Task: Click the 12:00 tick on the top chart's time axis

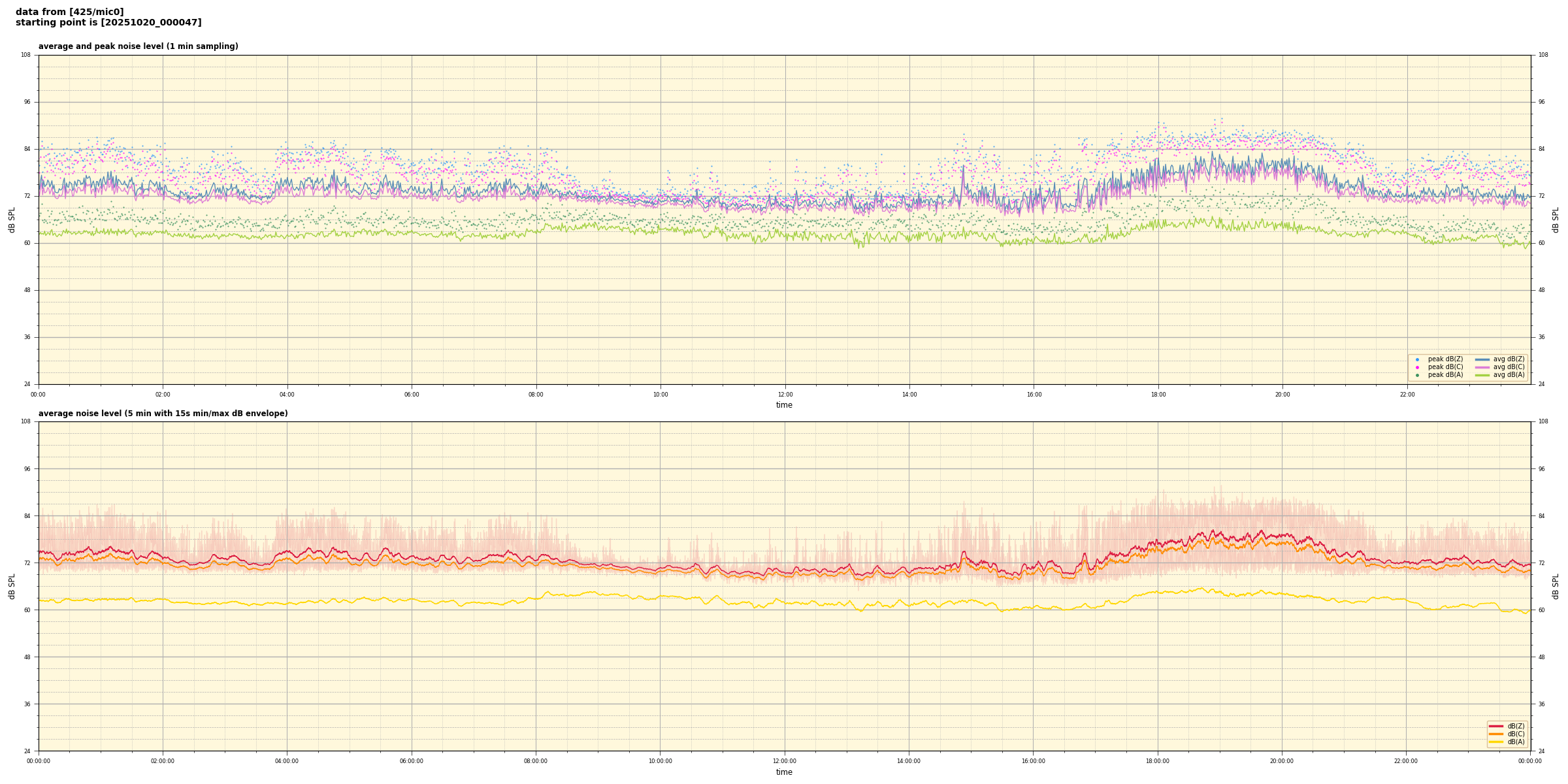Action: point(785,395)
